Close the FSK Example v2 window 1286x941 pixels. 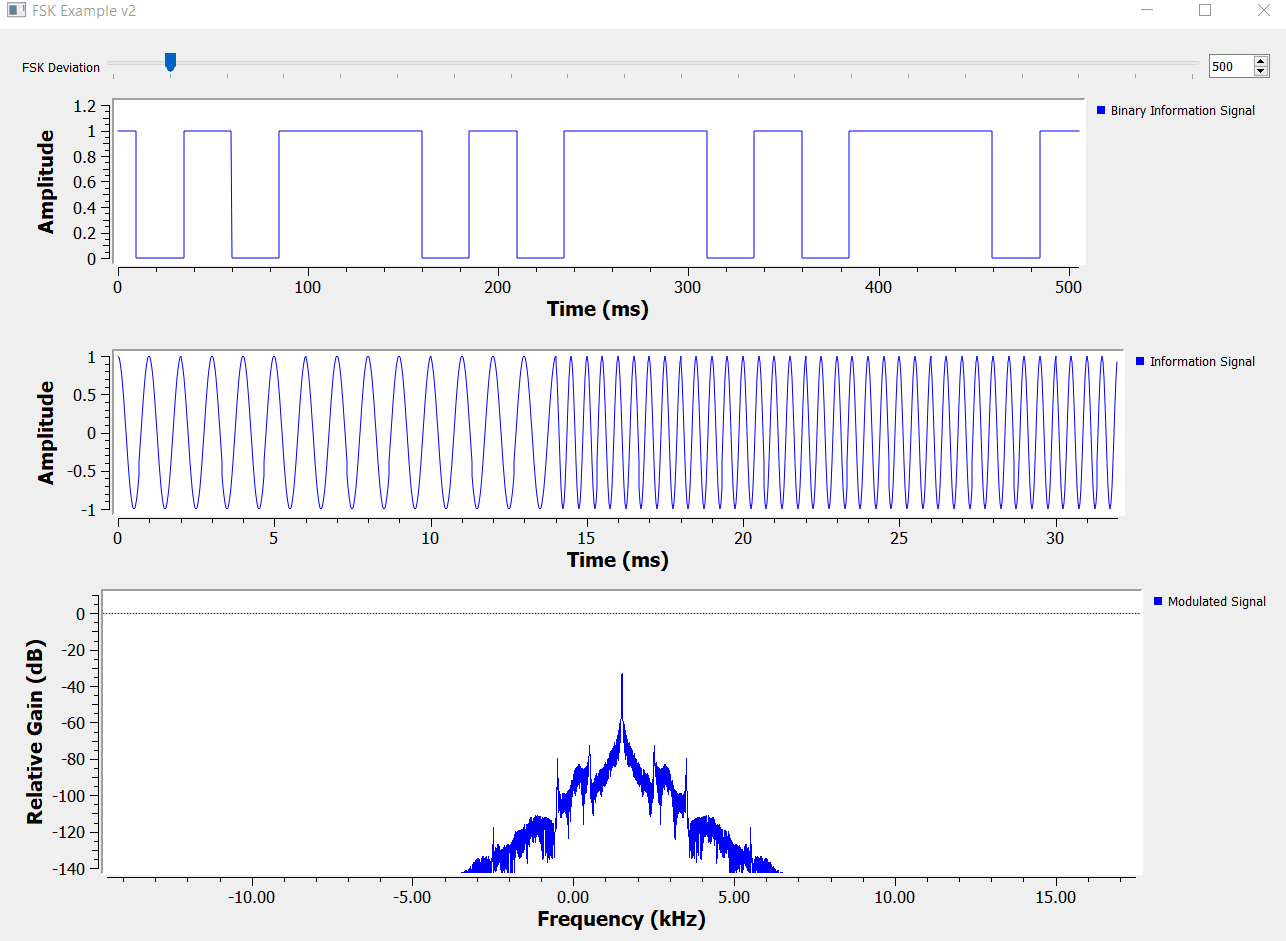click(1261, 11)
